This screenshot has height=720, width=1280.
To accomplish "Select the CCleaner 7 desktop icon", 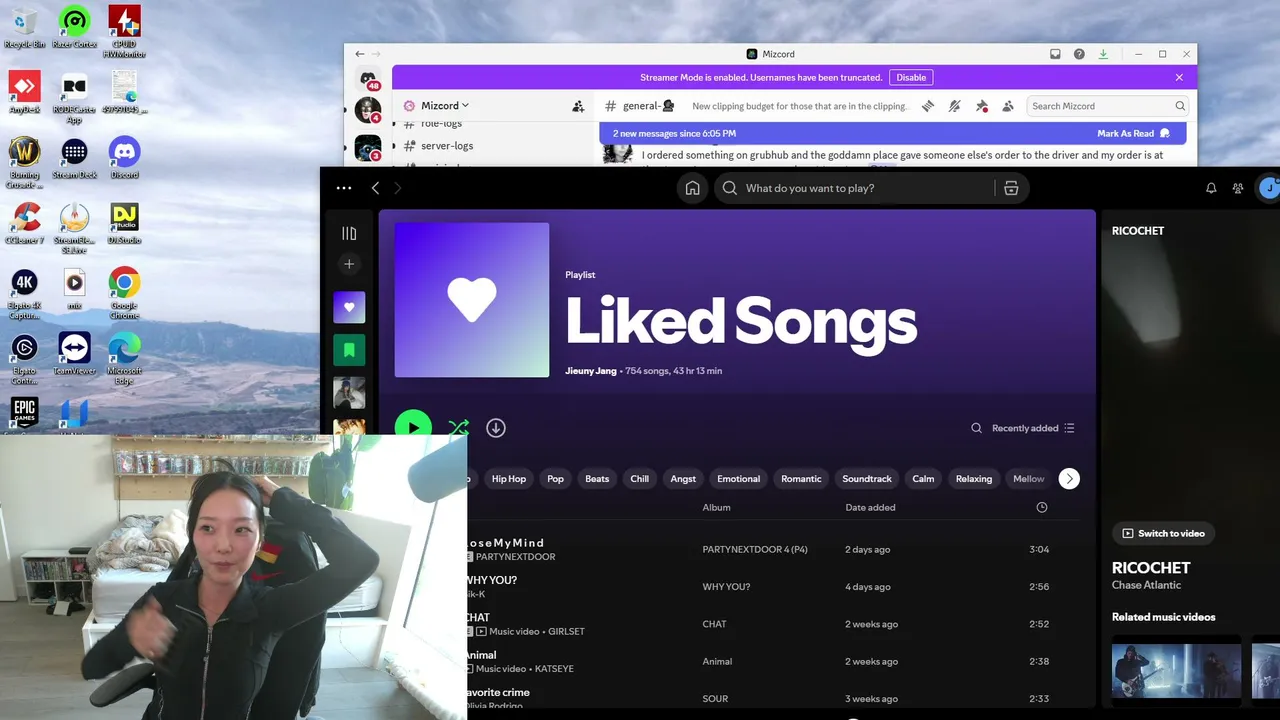I will [x=25, y=223].
